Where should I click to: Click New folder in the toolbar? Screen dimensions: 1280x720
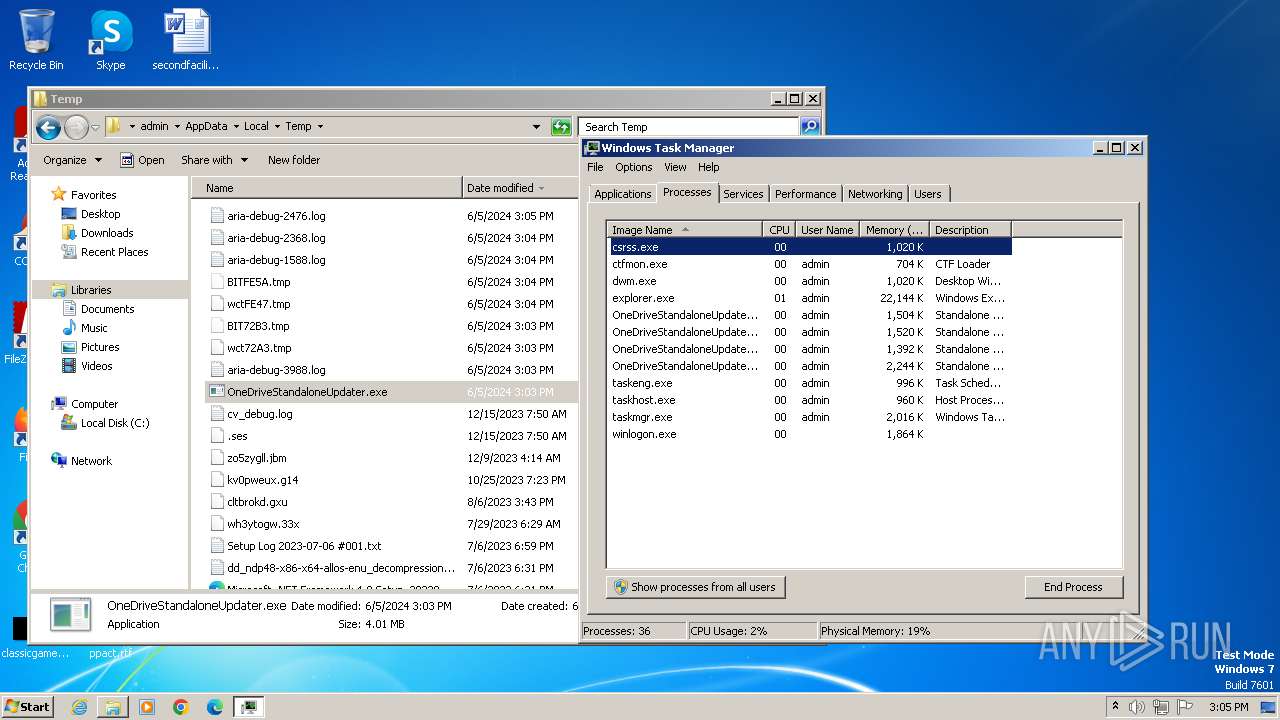coord(294,160)
